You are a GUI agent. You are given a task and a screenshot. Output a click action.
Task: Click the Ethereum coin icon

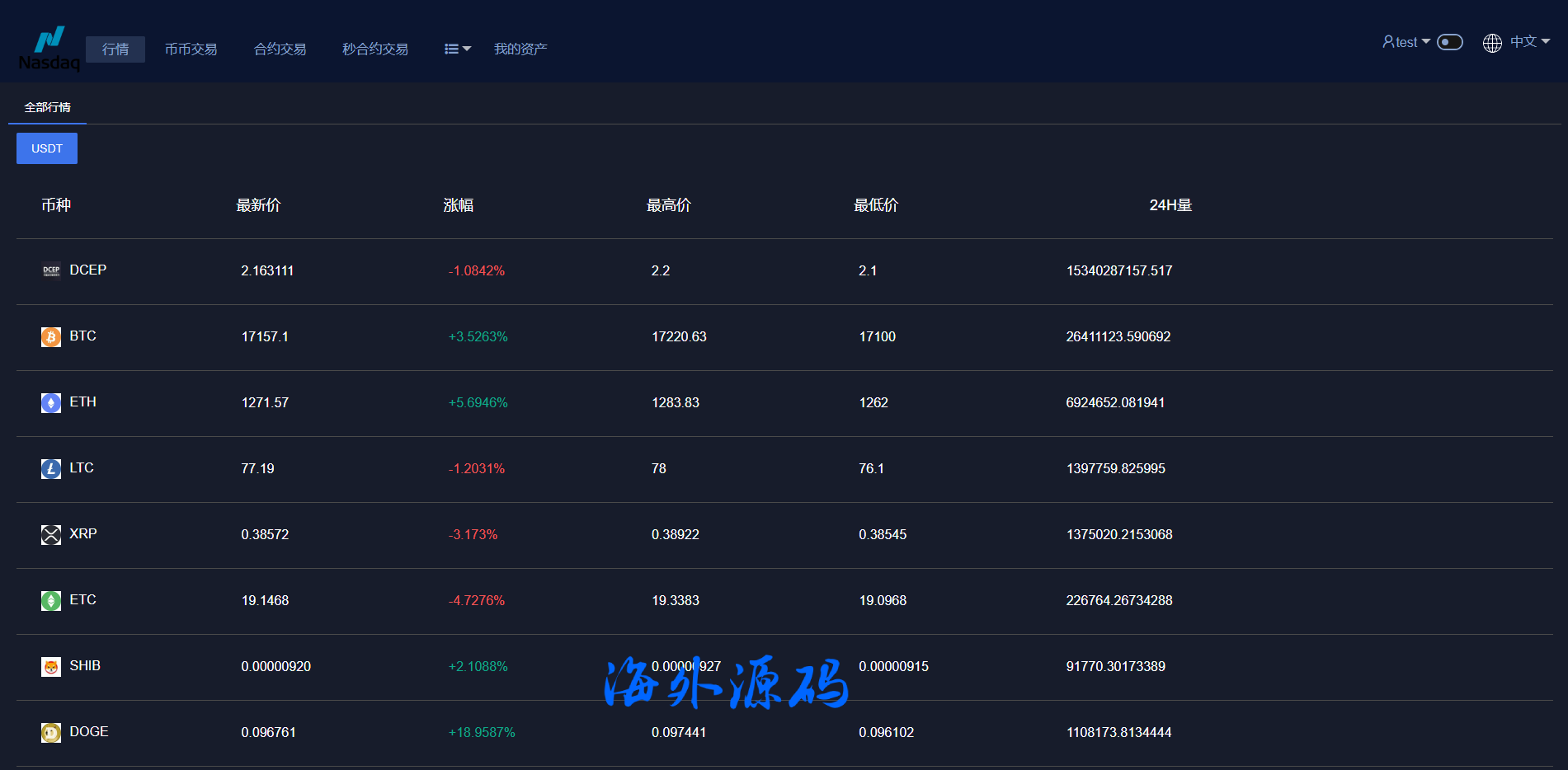[x=51, y=402]
